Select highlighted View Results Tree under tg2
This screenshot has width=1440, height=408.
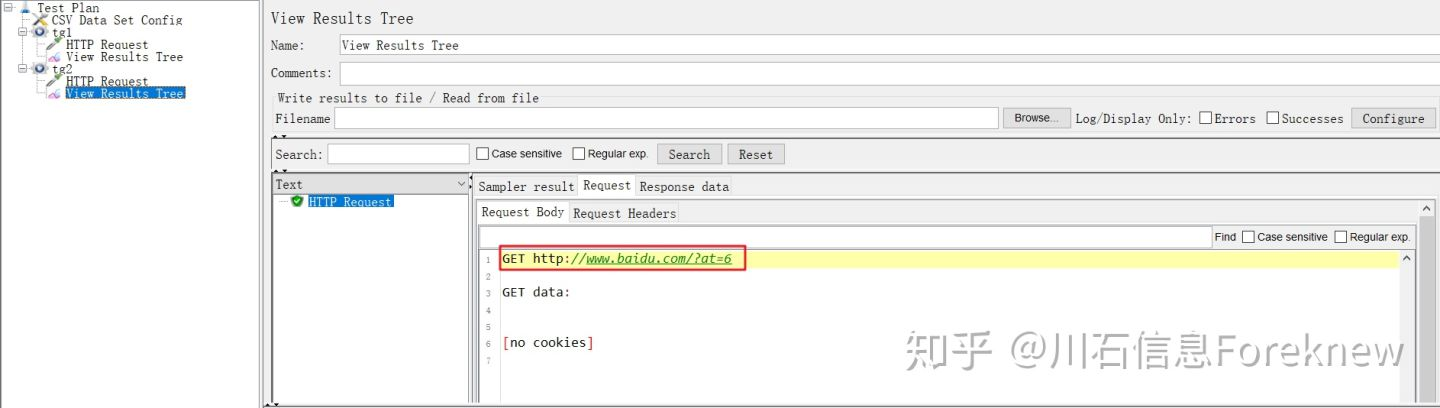click(125, 93)
